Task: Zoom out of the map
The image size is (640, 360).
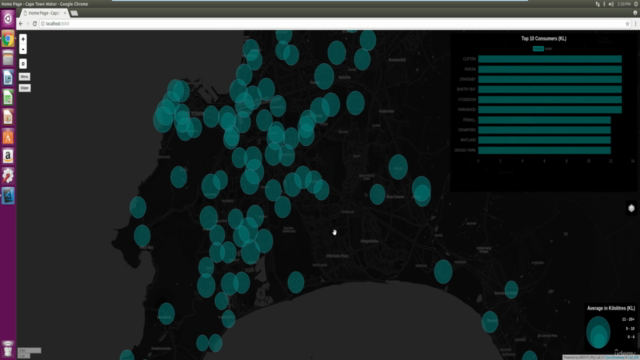Action: (x=23, y=49)
